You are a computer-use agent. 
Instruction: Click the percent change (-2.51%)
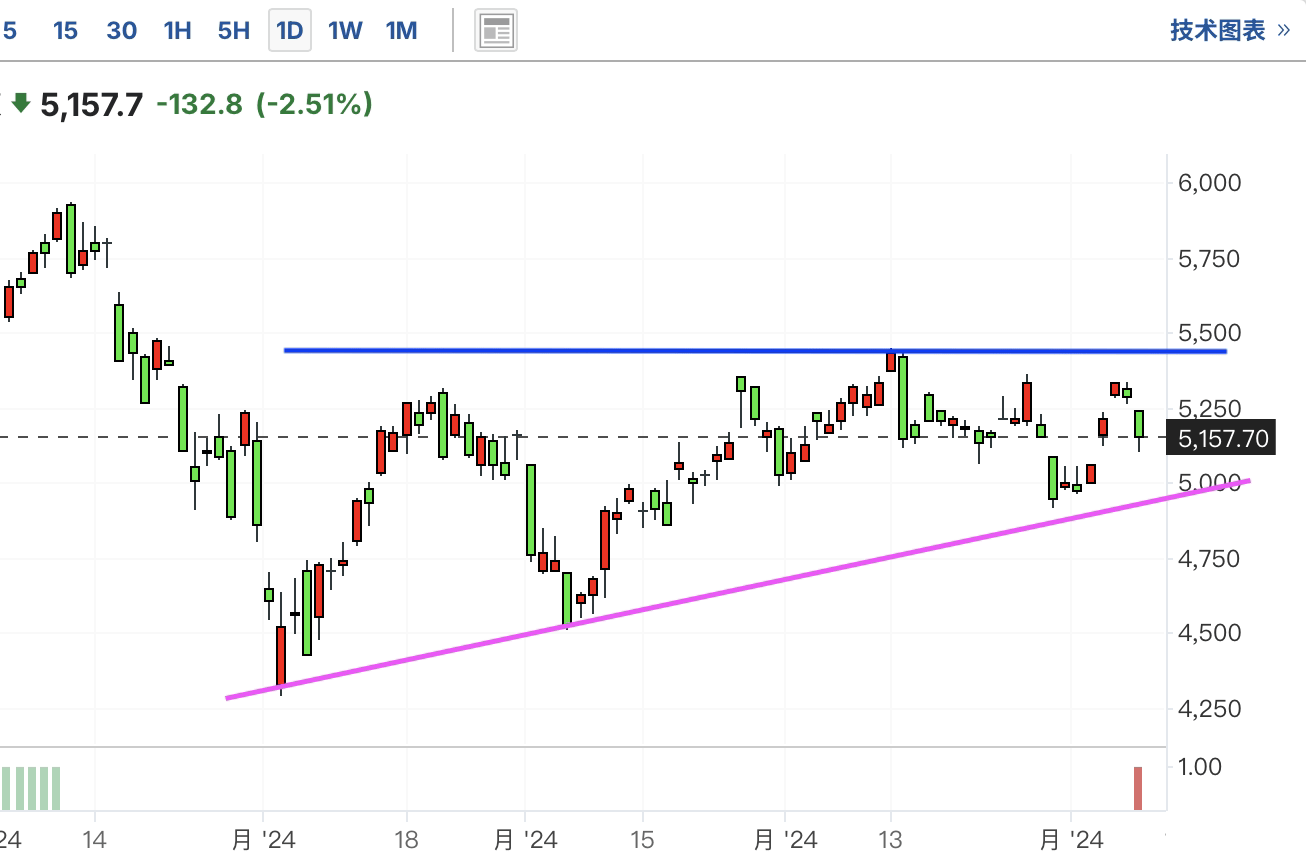coord(315,104)
